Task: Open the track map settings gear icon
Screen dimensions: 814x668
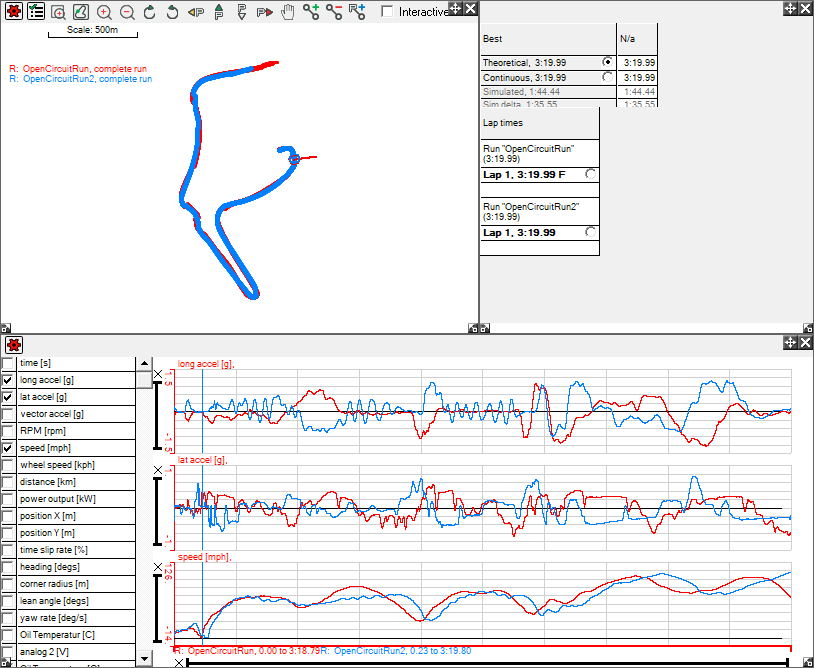Action: pos(14,11)
